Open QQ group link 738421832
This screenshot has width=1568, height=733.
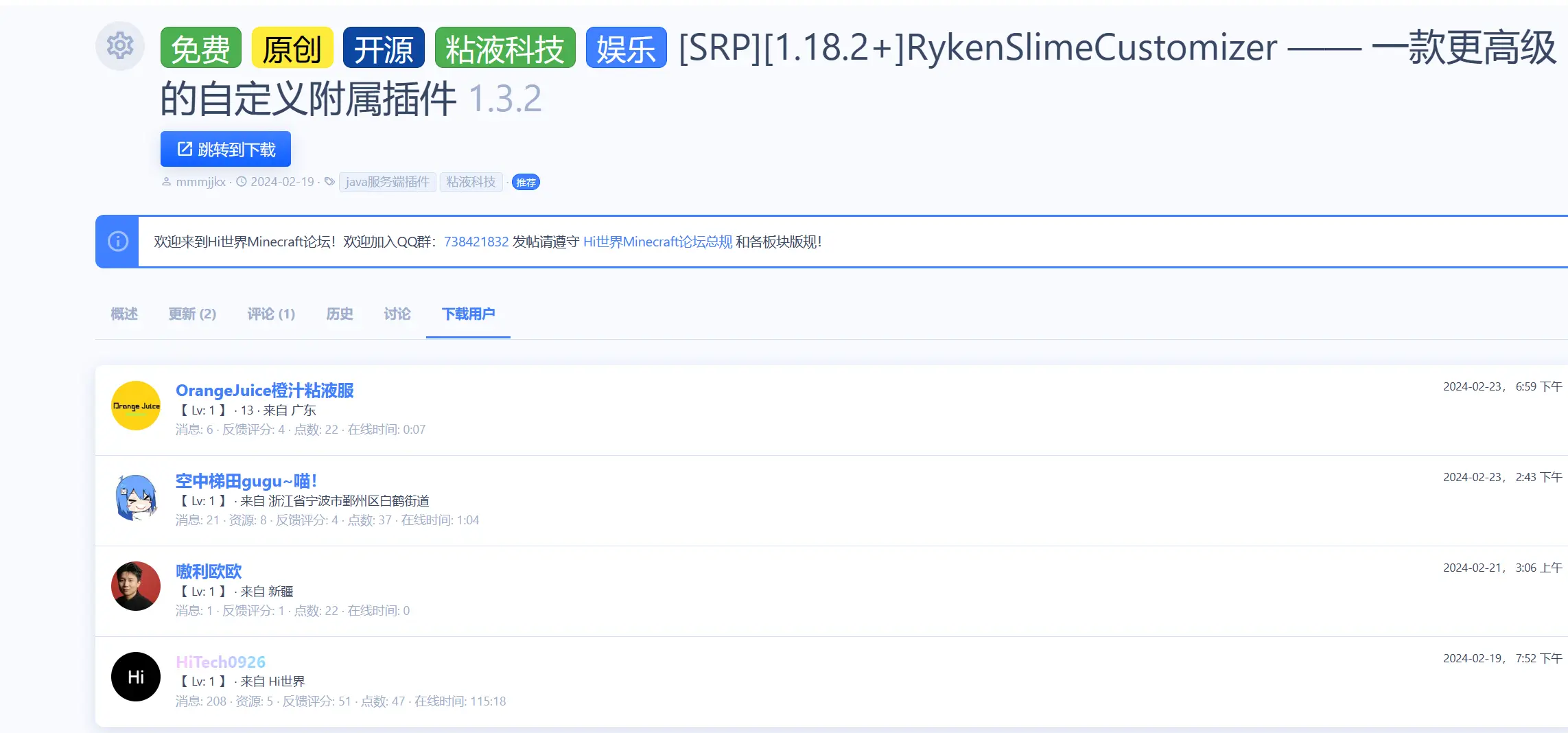coord(476,242)
